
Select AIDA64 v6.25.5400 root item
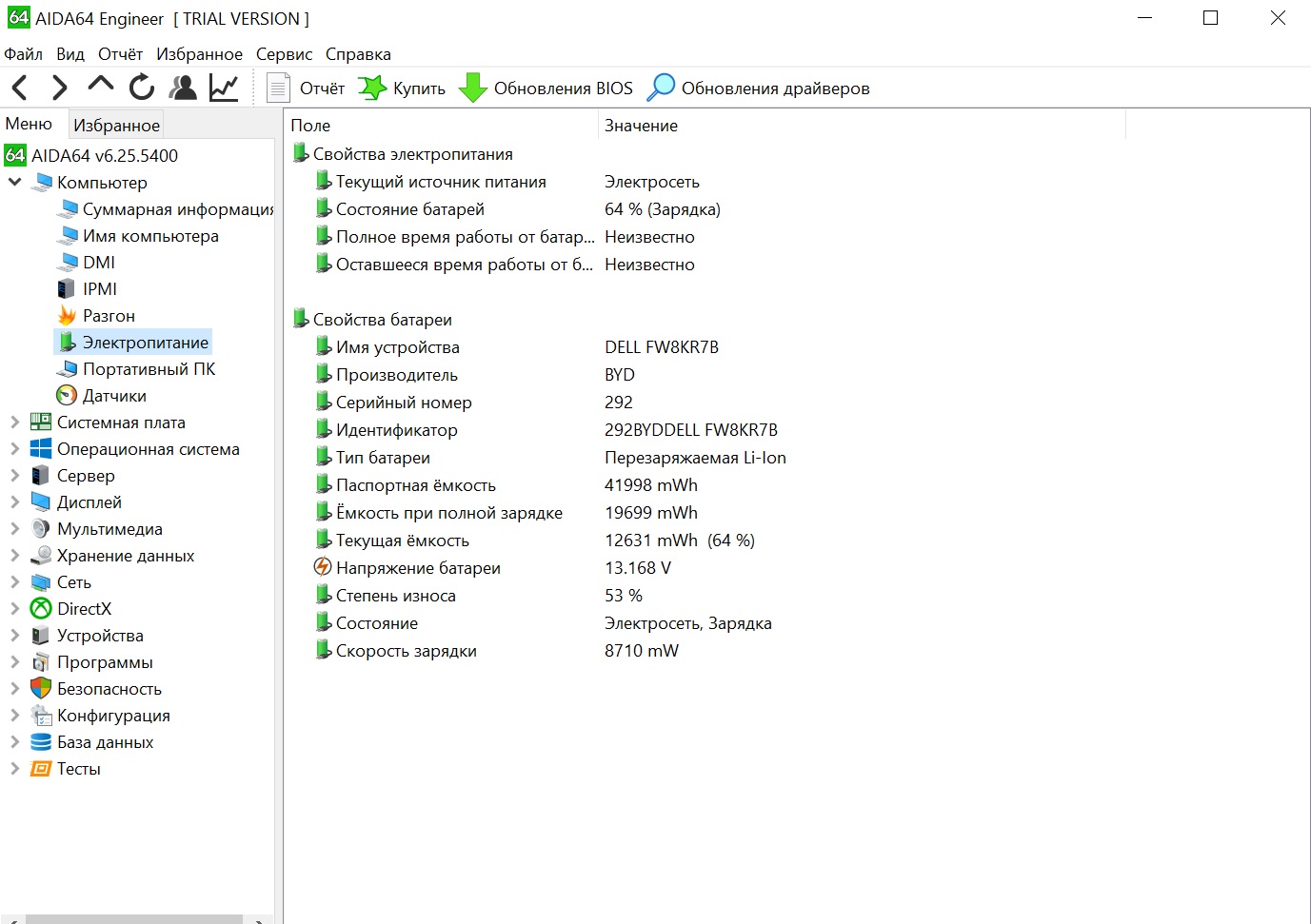point(91,155)
